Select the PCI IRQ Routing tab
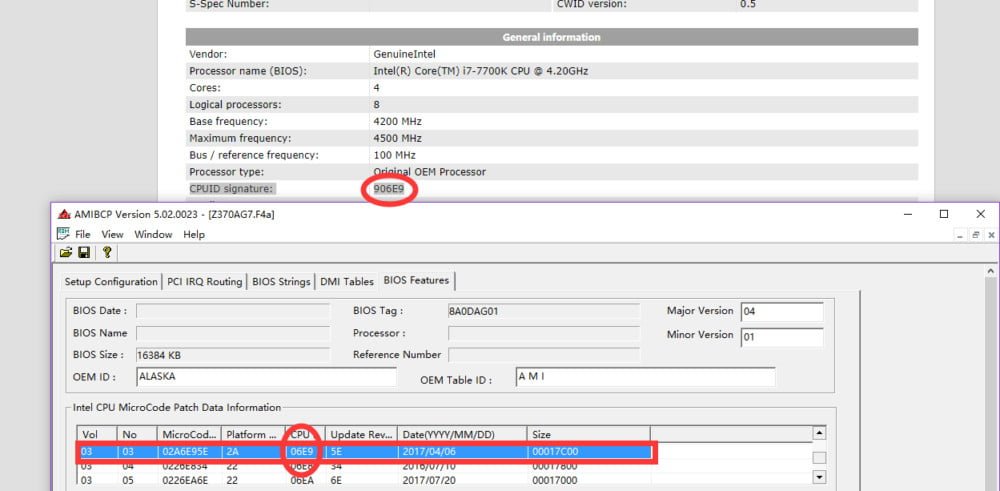This screenshot has height=491, width=1000. pyautogui.click(x=205, y=282)
